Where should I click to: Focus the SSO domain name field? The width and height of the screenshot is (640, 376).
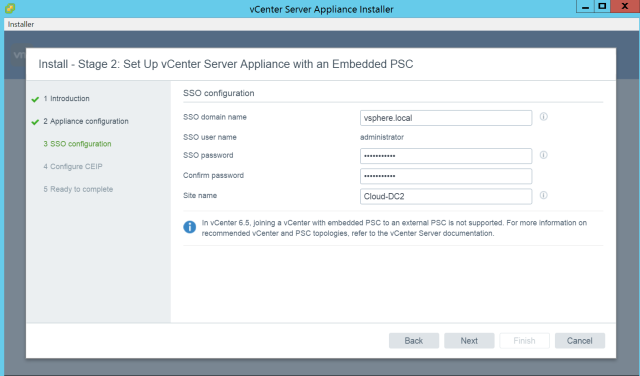coord(446,118)
